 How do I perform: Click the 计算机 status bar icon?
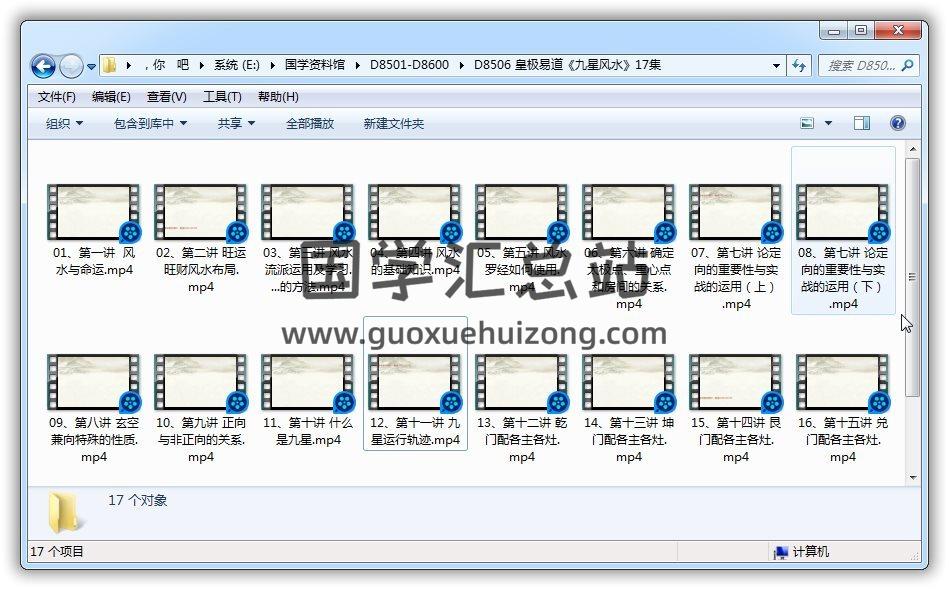pos(781,552)
